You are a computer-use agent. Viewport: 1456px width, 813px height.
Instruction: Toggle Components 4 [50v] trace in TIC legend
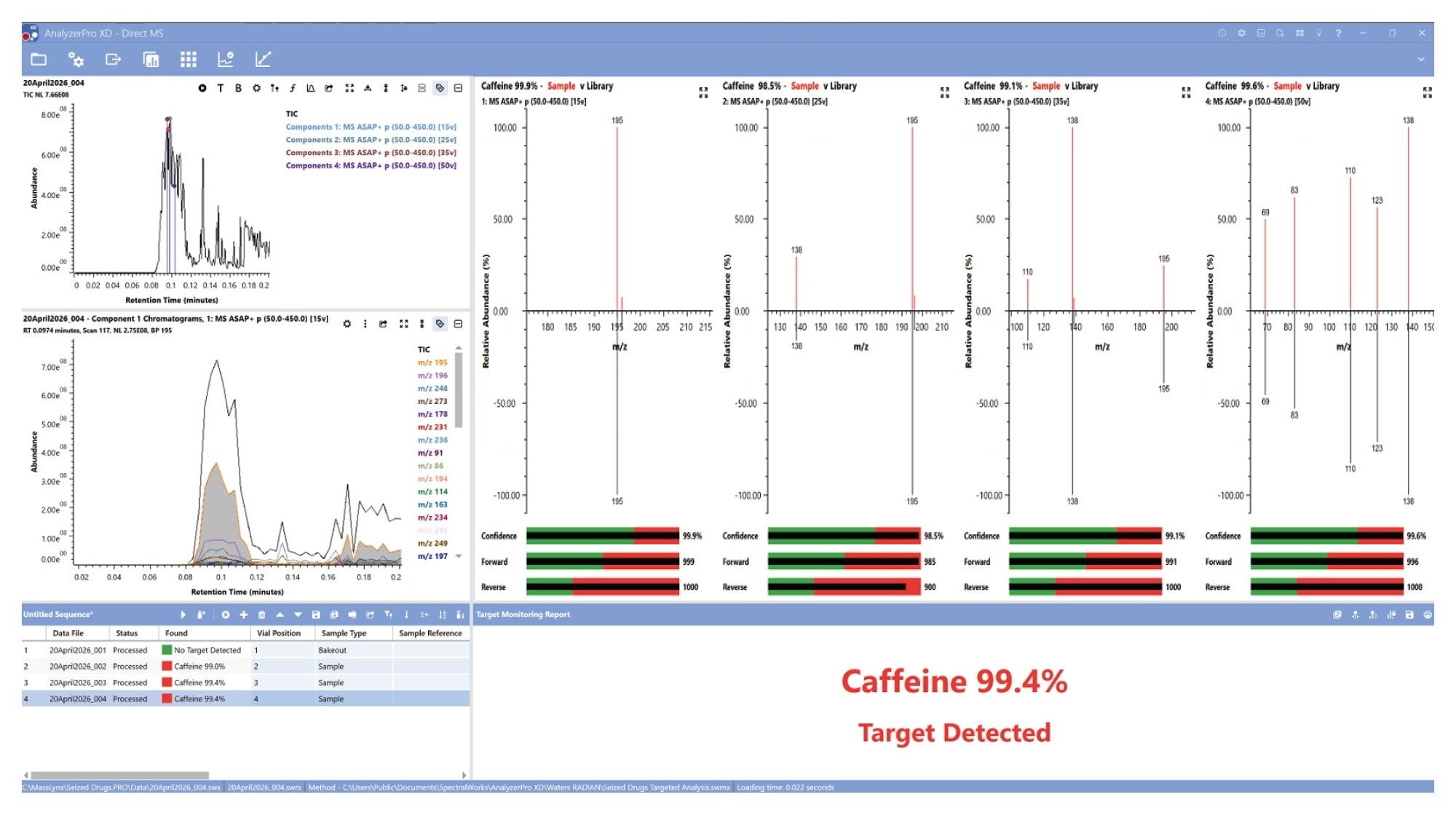pyautogui.click(x=371, y=166)
